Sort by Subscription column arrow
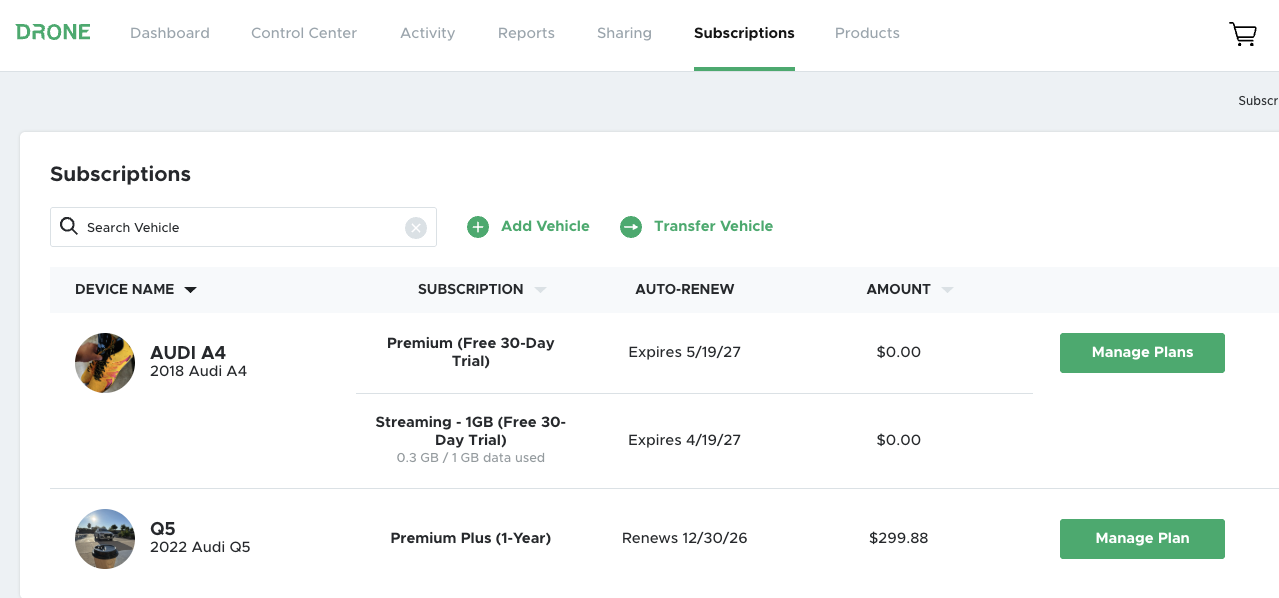 540,290
